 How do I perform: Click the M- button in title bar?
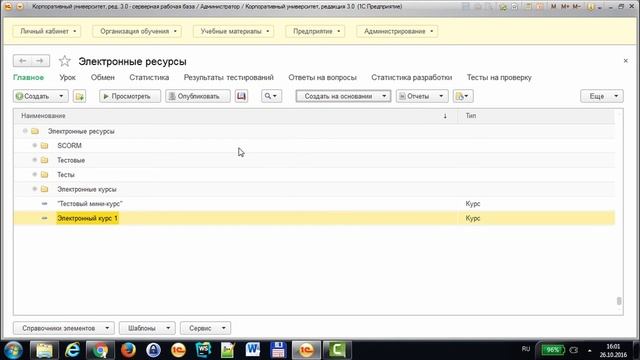click(x=576, y=7)
